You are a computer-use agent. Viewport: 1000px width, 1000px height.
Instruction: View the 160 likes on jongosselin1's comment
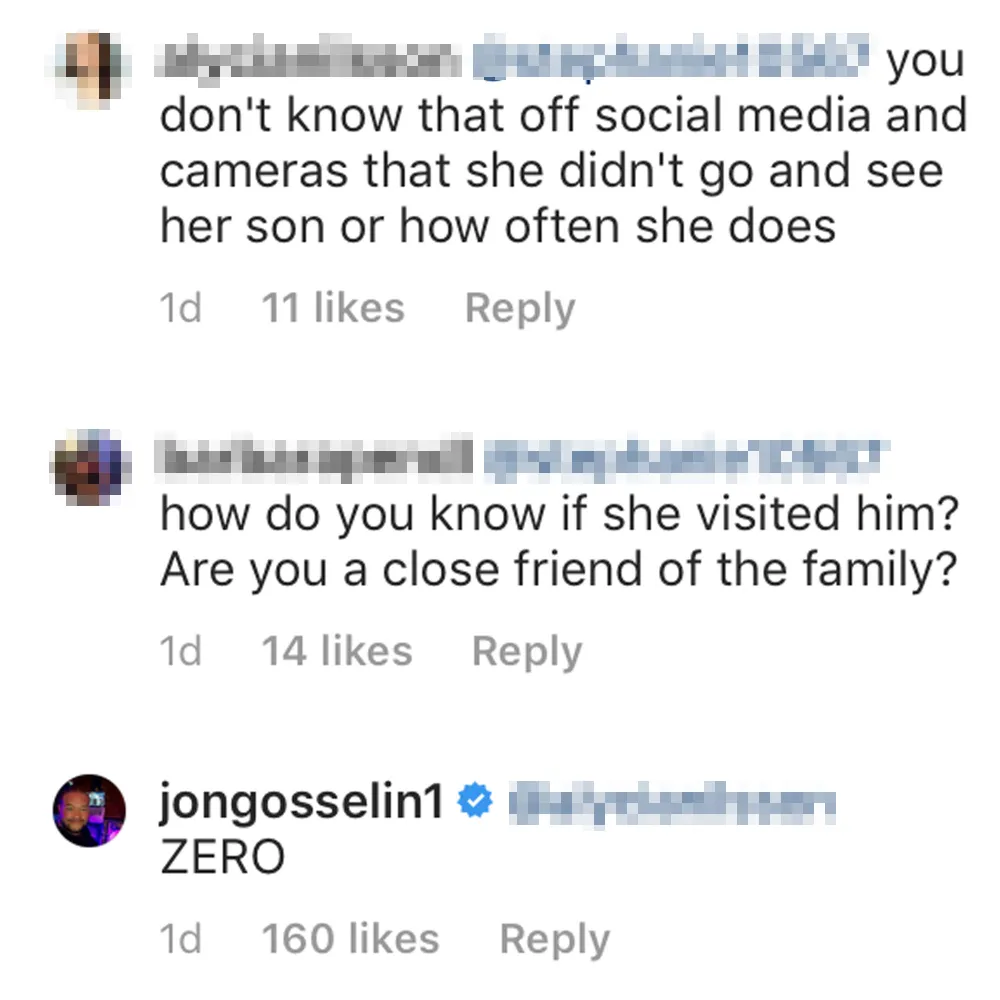point(348,937)
